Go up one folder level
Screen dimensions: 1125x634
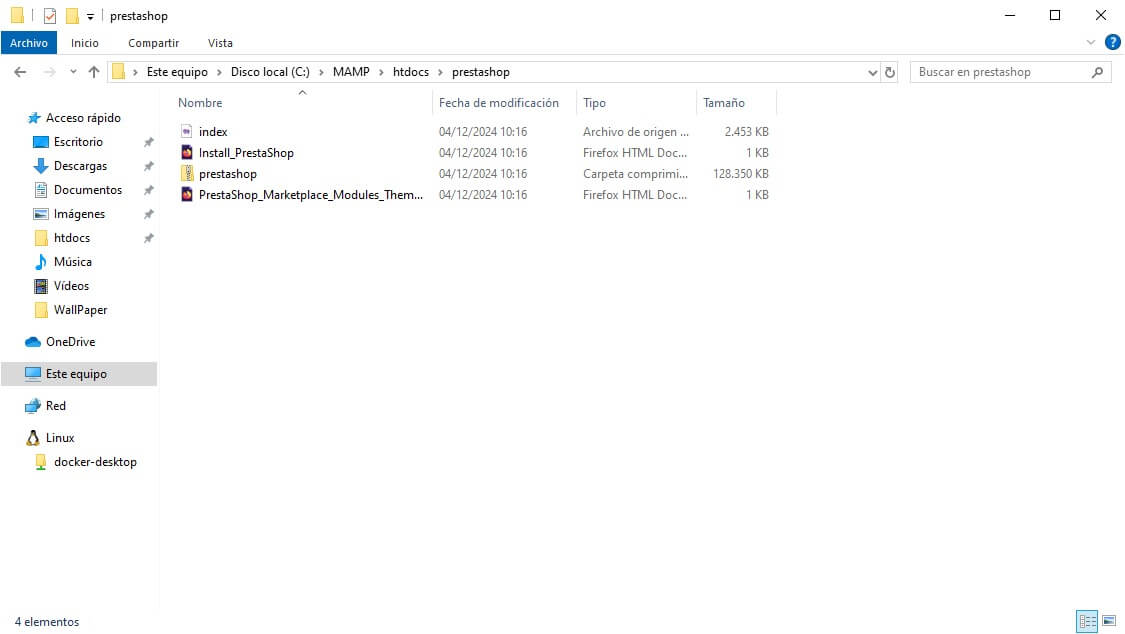pyautogui.click(x=94, y=72)
